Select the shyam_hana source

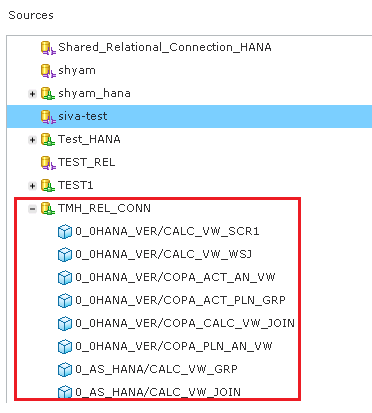coord(94,93)
